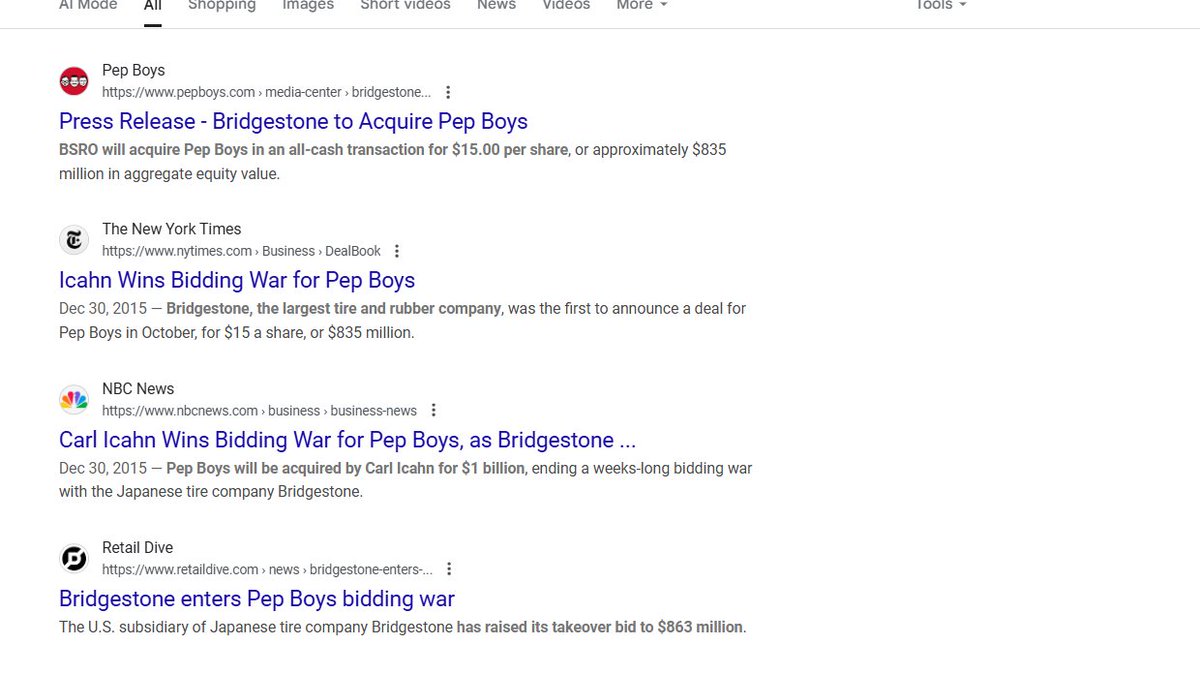Switch to News tab

click(496, 6)
